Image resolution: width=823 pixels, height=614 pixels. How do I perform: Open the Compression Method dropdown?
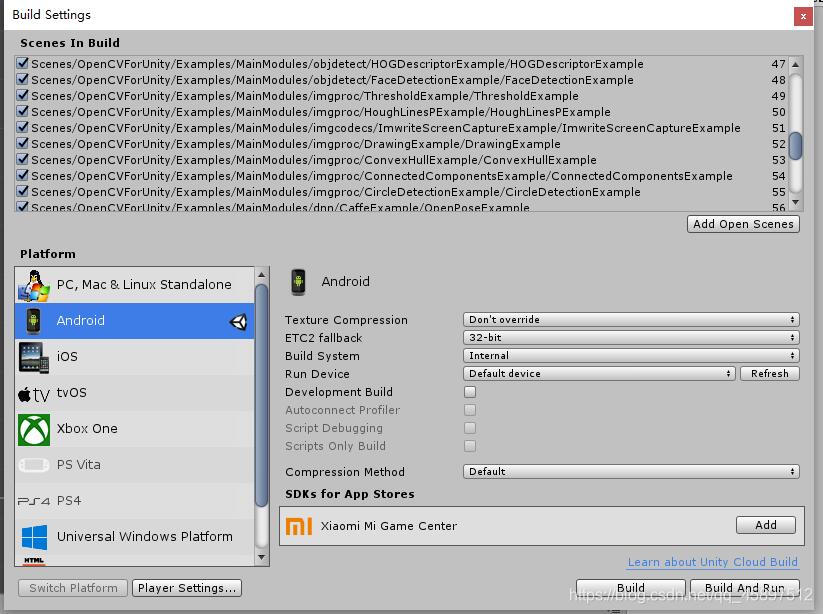tap(631, 472)
